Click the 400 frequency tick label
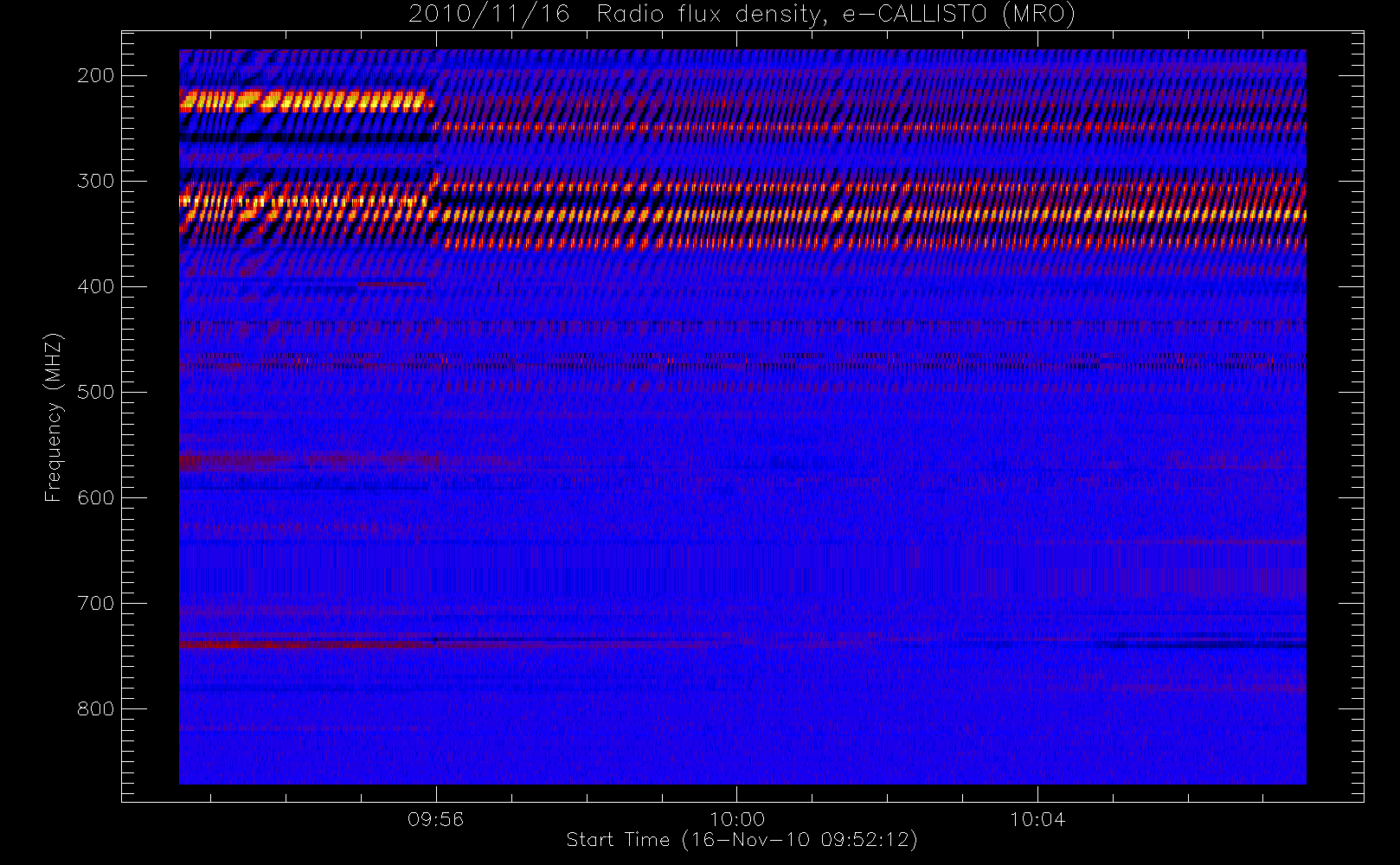The height and width of the screenshot is (865, 1400). [95, 286]
